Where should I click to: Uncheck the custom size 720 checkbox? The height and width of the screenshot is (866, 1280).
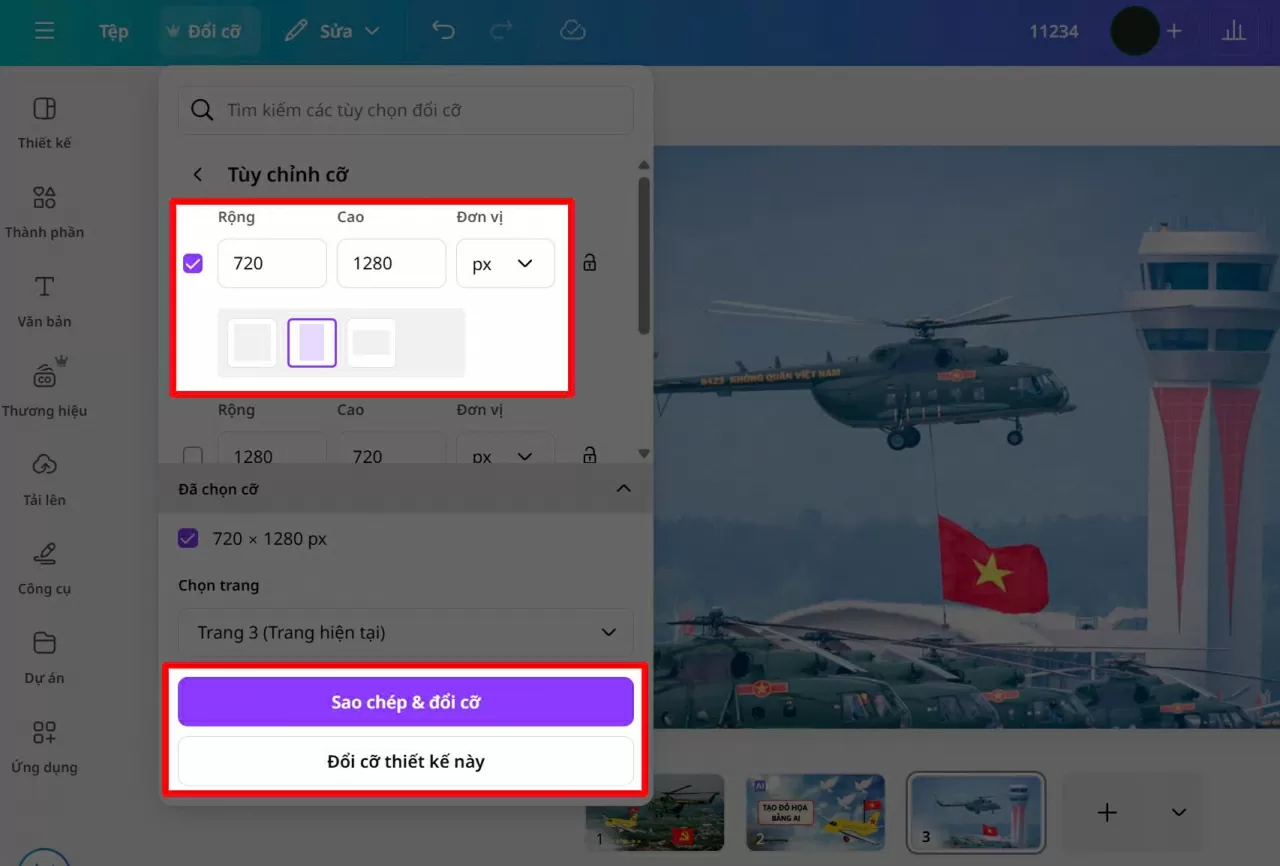193,263
